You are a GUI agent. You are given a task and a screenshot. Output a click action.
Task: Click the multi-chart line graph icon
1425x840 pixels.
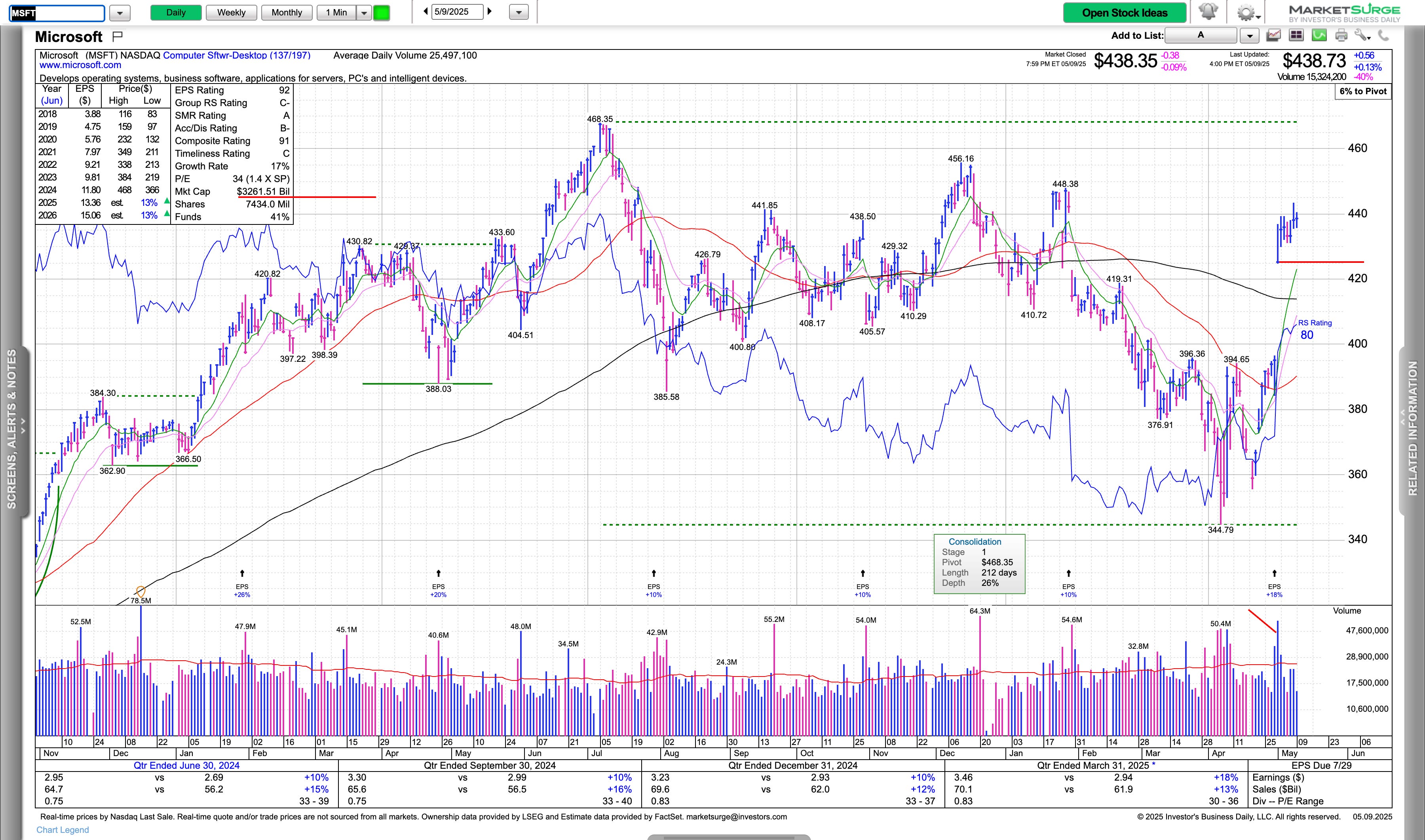coord(1273,36)
